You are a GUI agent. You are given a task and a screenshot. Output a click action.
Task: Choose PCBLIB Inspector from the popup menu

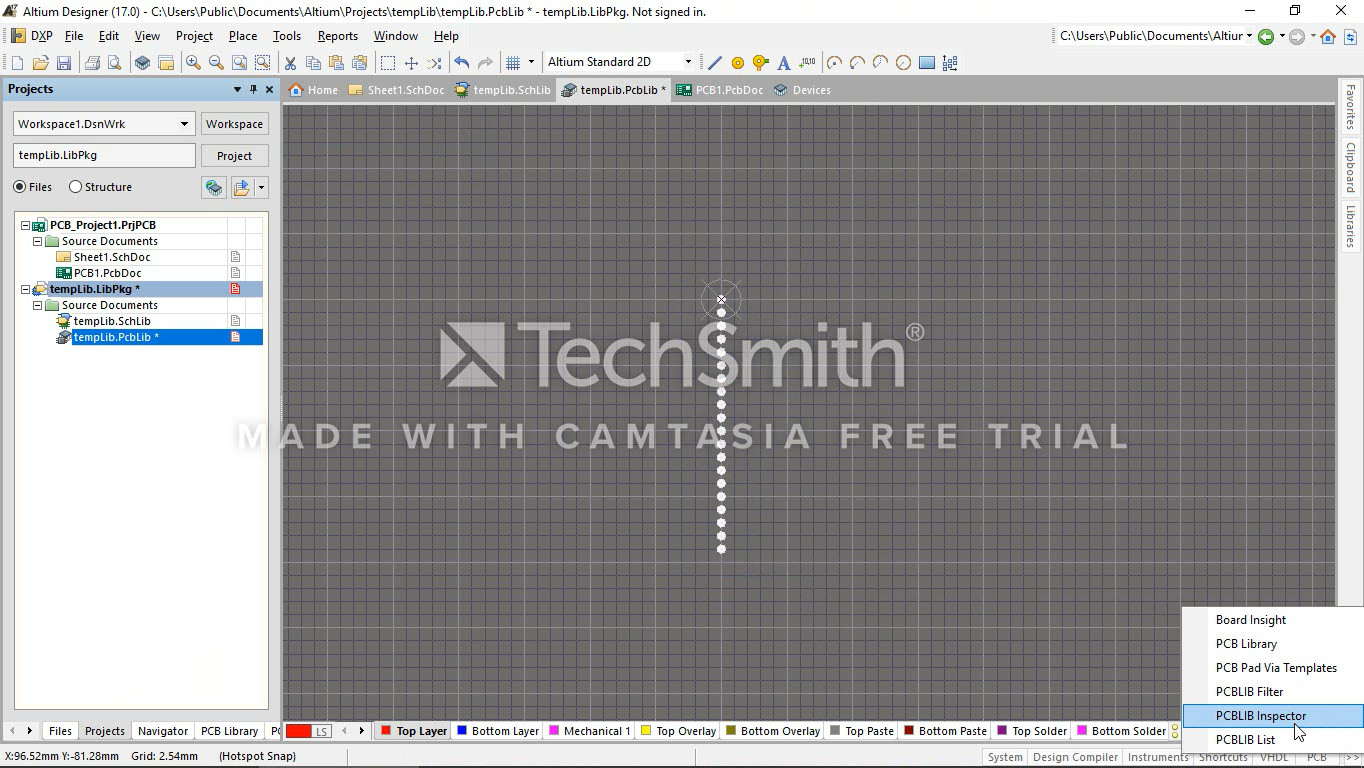click(x=1260, y=716)
